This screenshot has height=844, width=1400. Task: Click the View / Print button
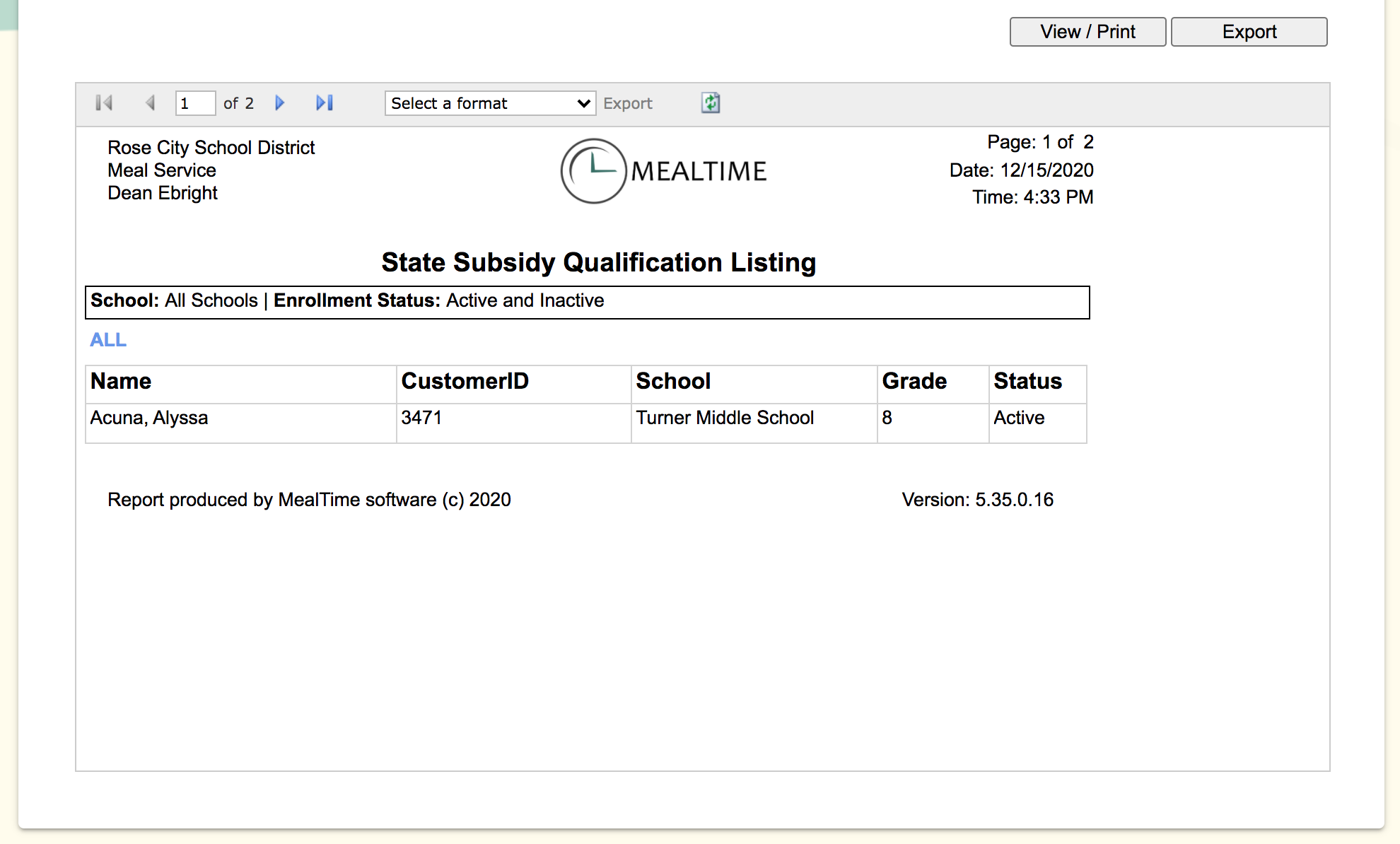pos(1087,32)
